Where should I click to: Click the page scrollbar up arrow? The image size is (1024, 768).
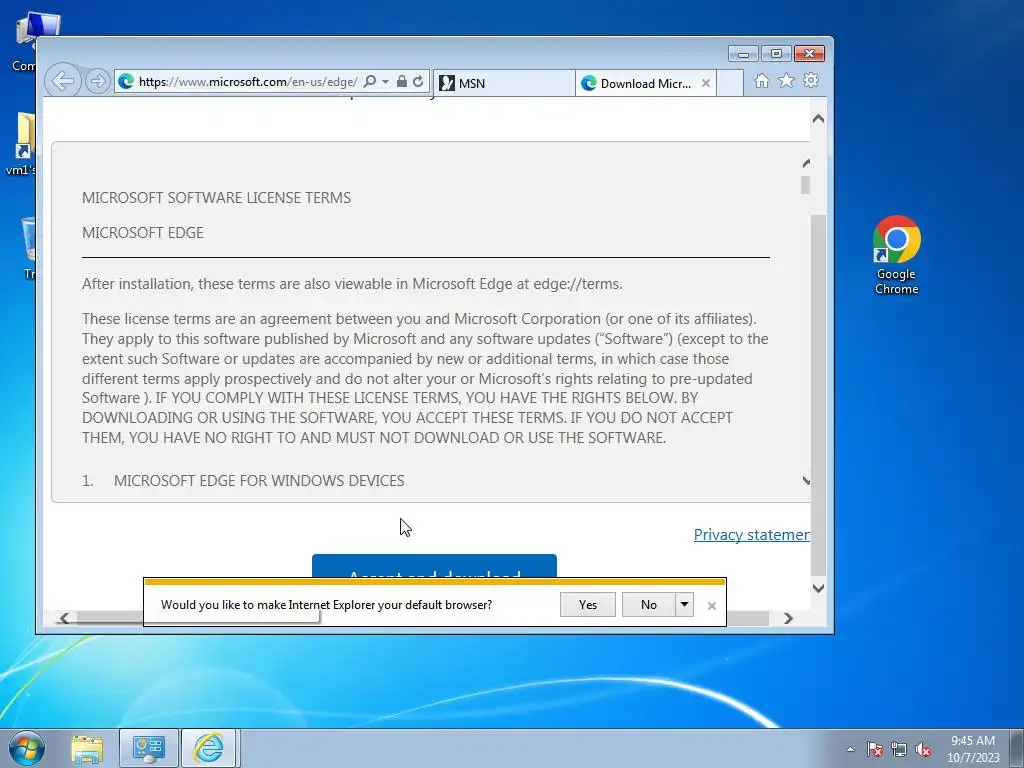click(x=818, y=119)
